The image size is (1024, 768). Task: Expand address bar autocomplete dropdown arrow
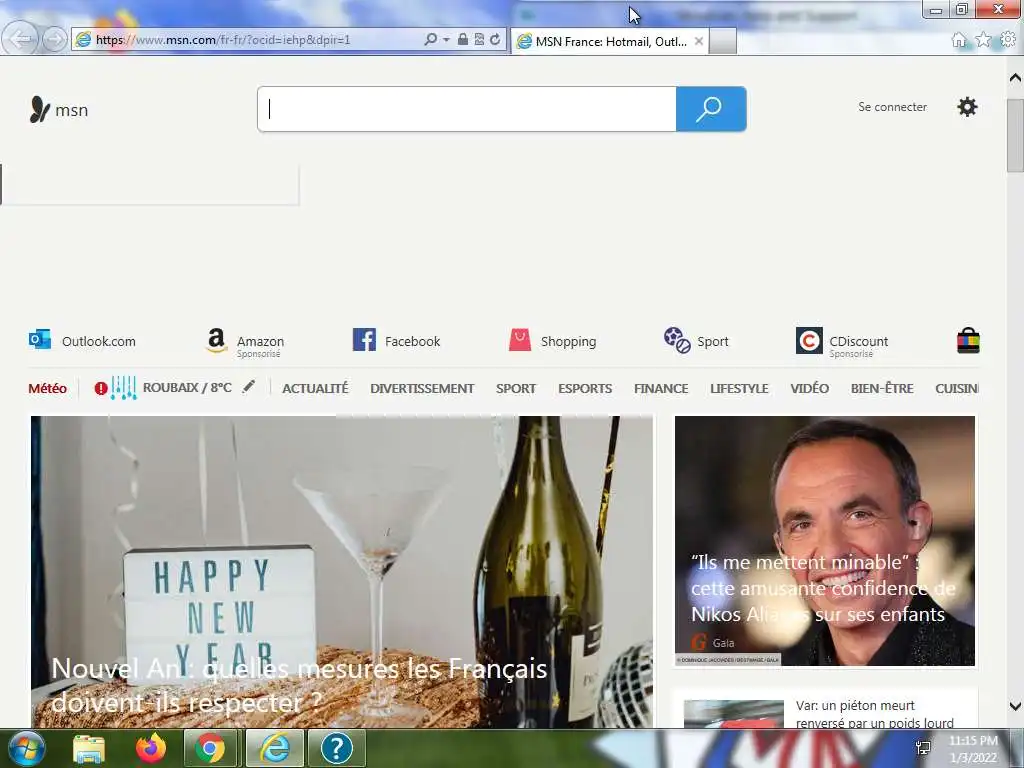point(446,39)
